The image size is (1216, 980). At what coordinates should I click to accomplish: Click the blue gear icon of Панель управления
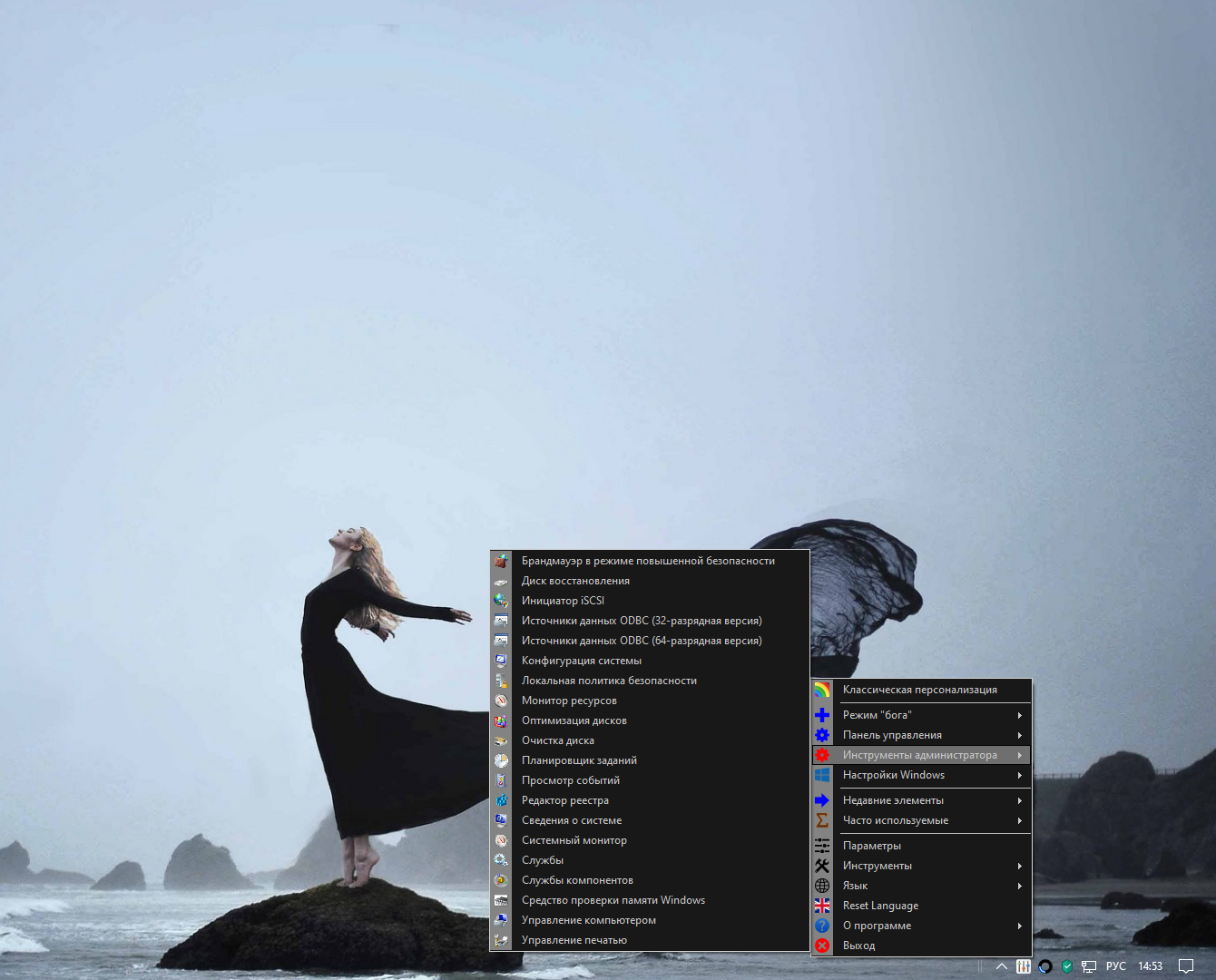(822, 735)
